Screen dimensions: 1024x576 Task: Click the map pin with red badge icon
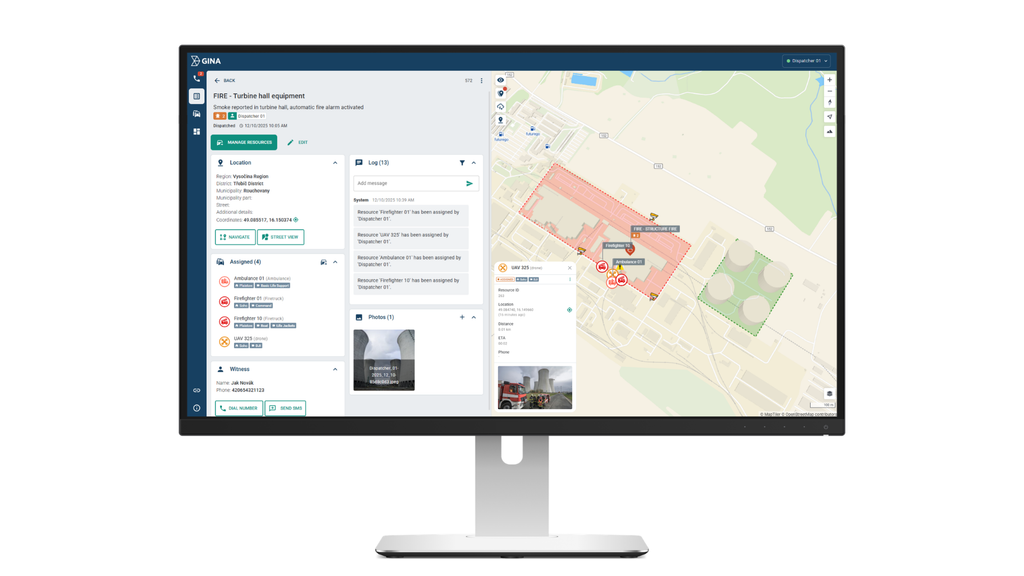[500, 93]
